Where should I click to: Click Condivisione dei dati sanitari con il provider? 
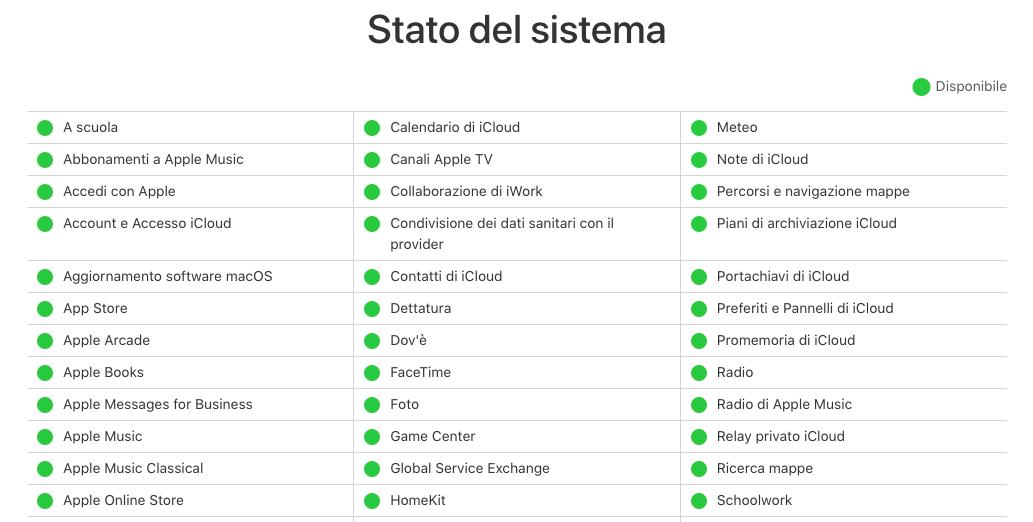tap(501, 233)
